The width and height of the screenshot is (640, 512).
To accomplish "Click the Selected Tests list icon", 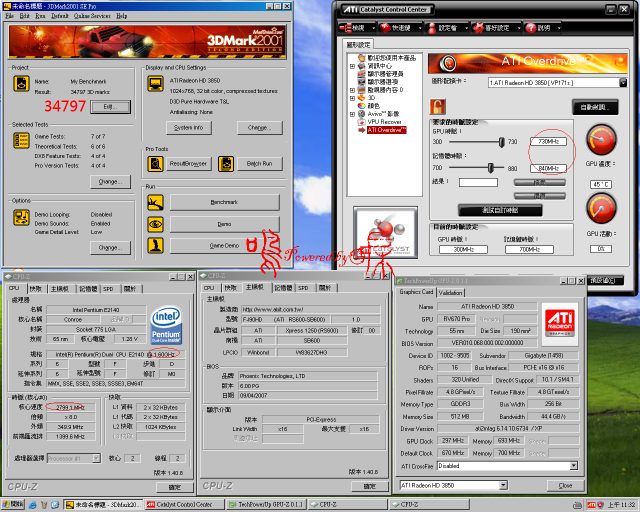I will tap(21, 140).
